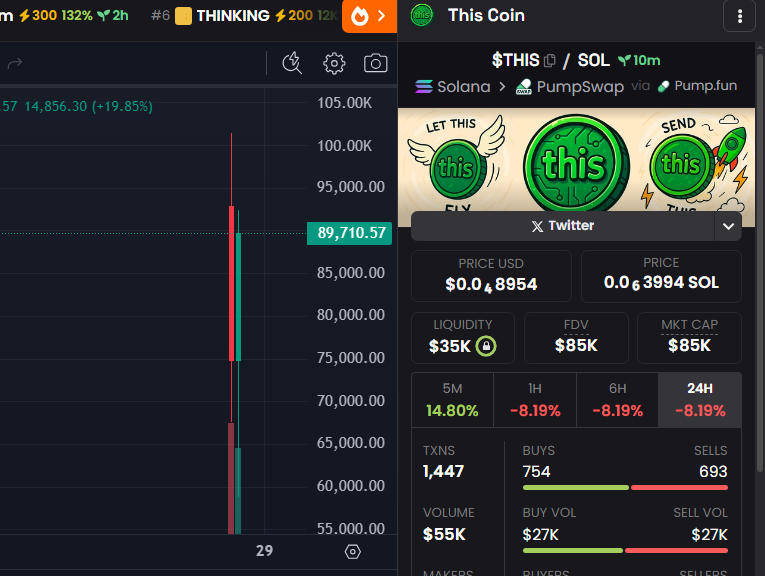Take a chart snapshot with camera icon
This screenshot has width=765, height=576.
tap(375, 64)
